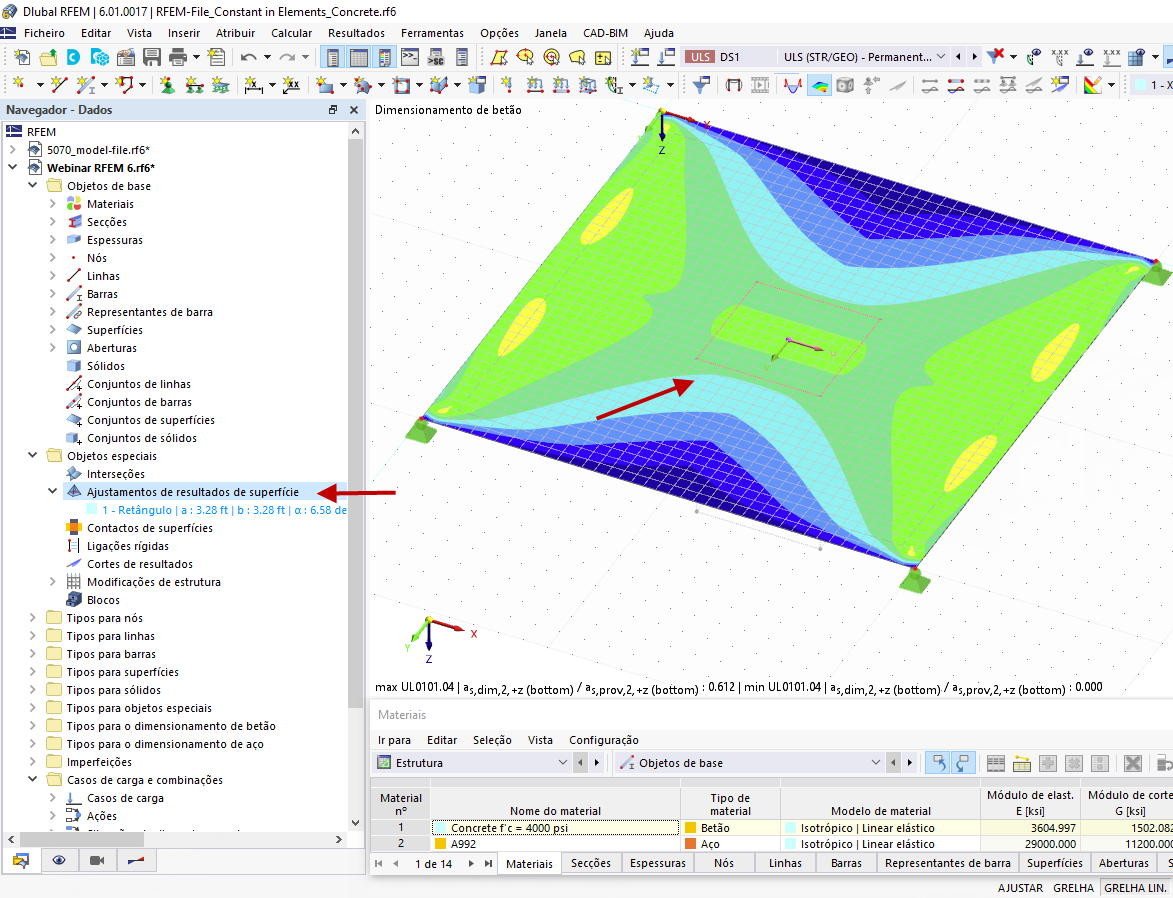Click the Undo arrow icon
The width and height of the screenshot is (1173, 898).
click(248, 57)
